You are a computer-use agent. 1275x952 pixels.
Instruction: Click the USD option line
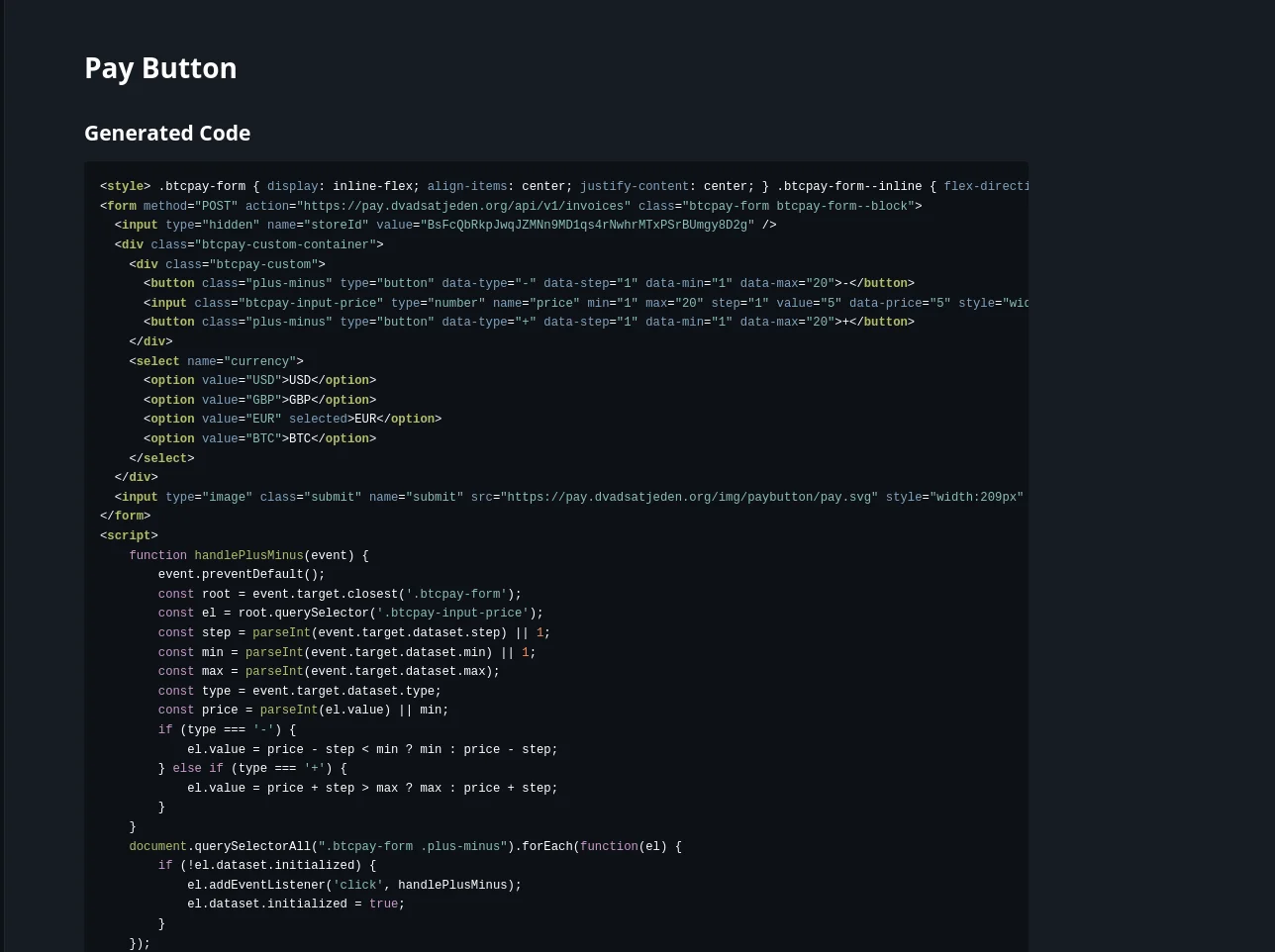click(x=259, y=381)
